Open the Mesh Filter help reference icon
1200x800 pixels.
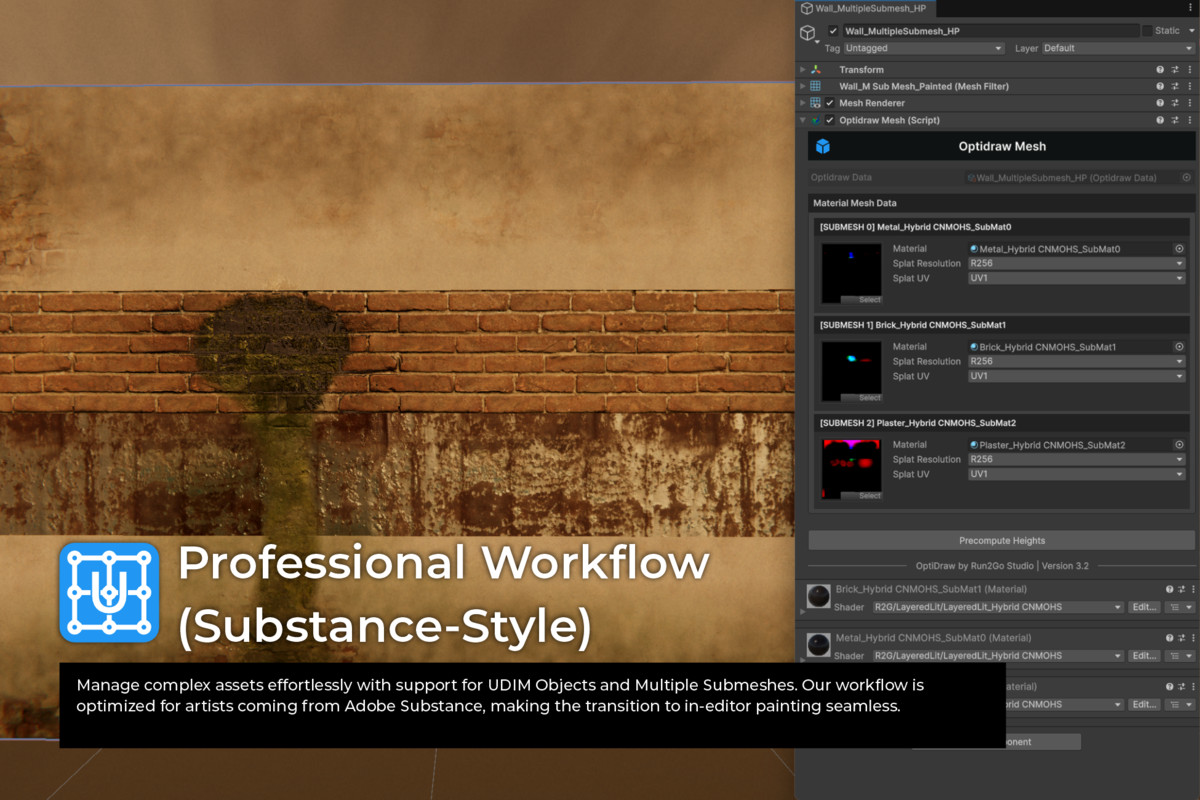coord(1160,87)
